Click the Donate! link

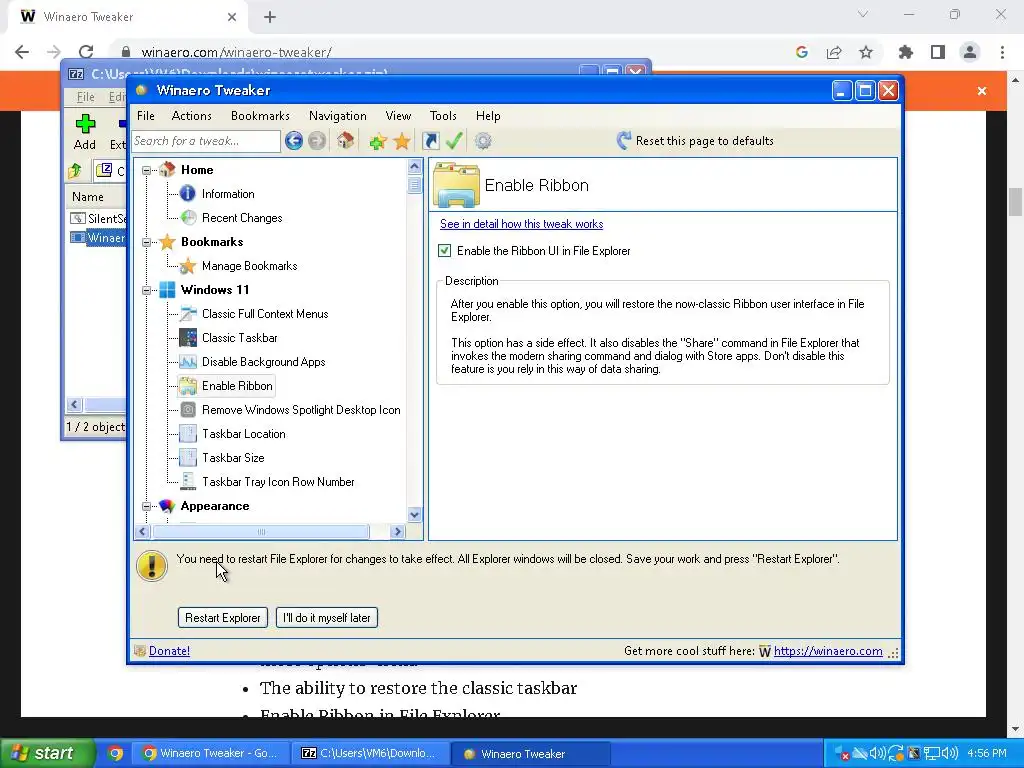click(x=169, y=650)
